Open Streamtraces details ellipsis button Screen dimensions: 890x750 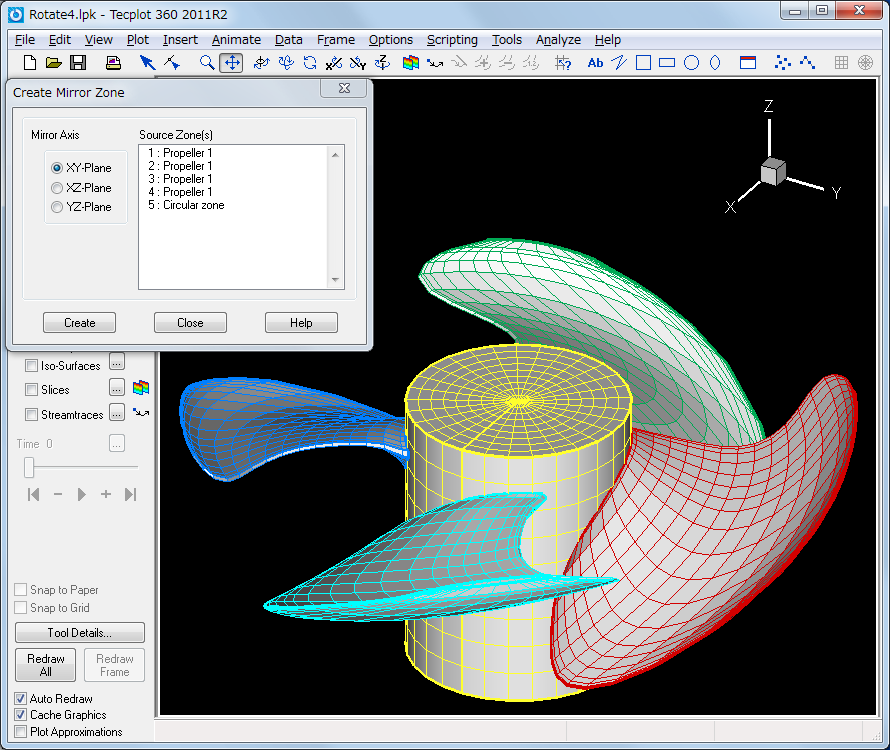coord(117,413)
